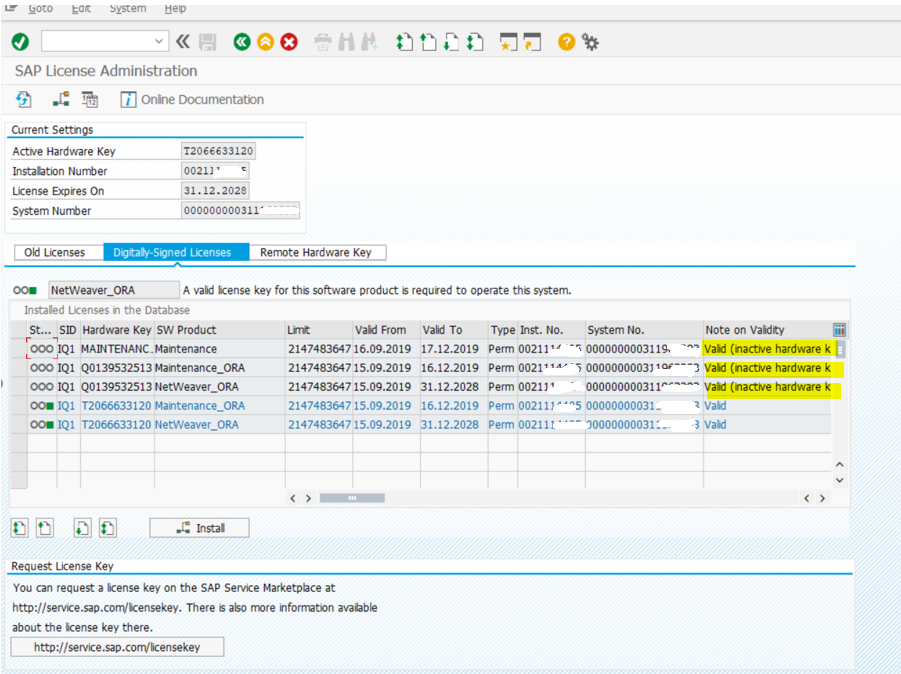The height and width of the screenshot is (674, 901).
Task: Open the http://service.sap.com/licensekey button
Action: pos(117,647)
